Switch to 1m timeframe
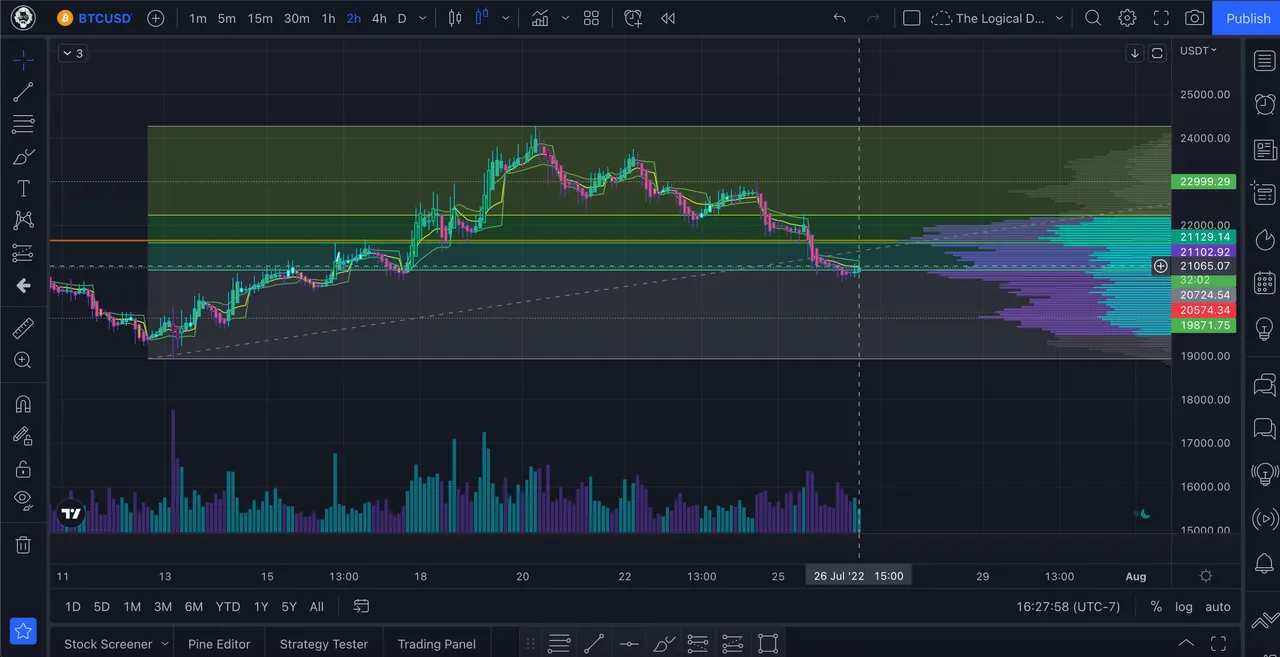Screen dimensions: 1280x657 198,18
